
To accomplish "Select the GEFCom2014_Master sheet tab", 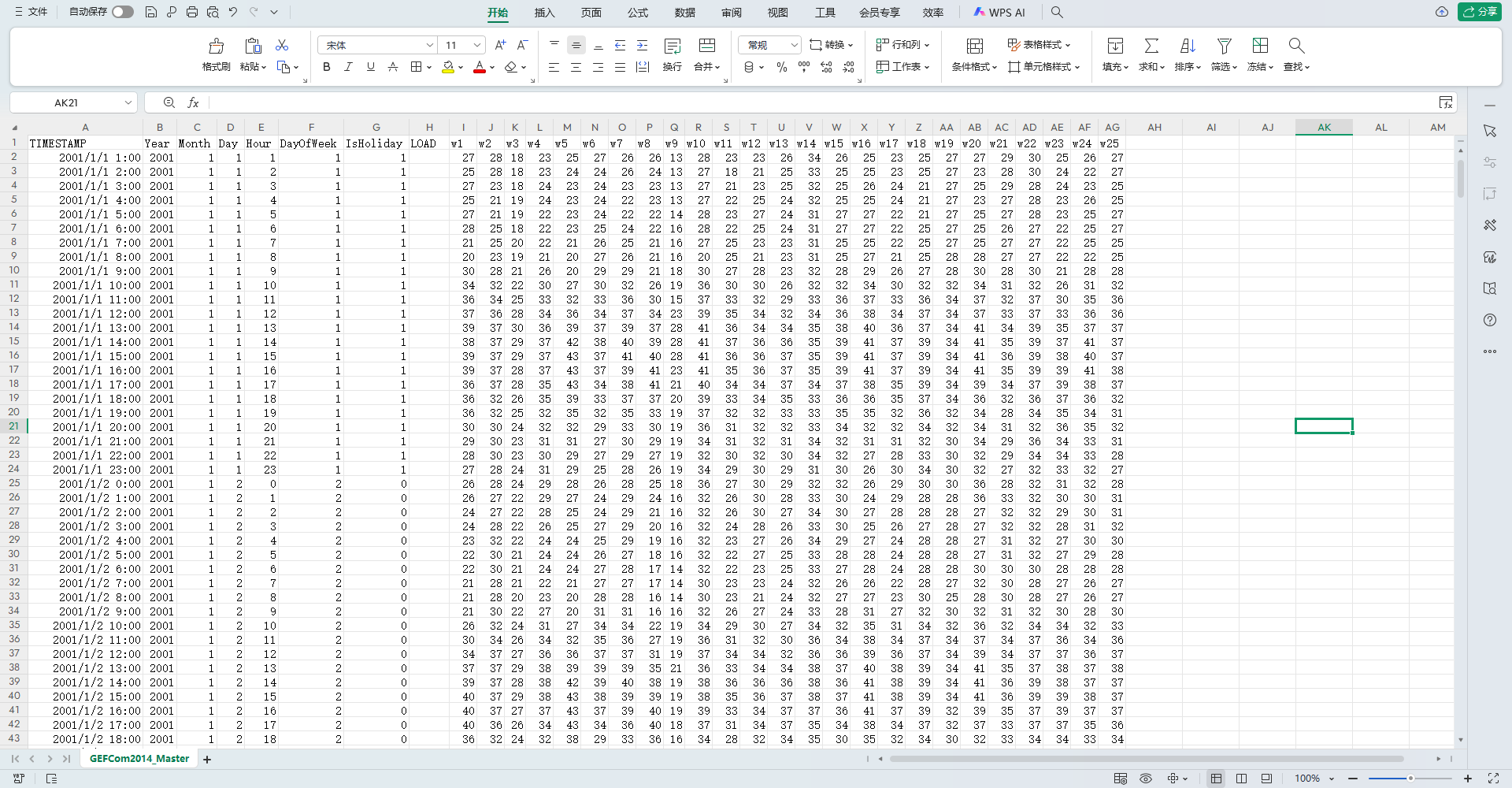I will tap(139, 759).
